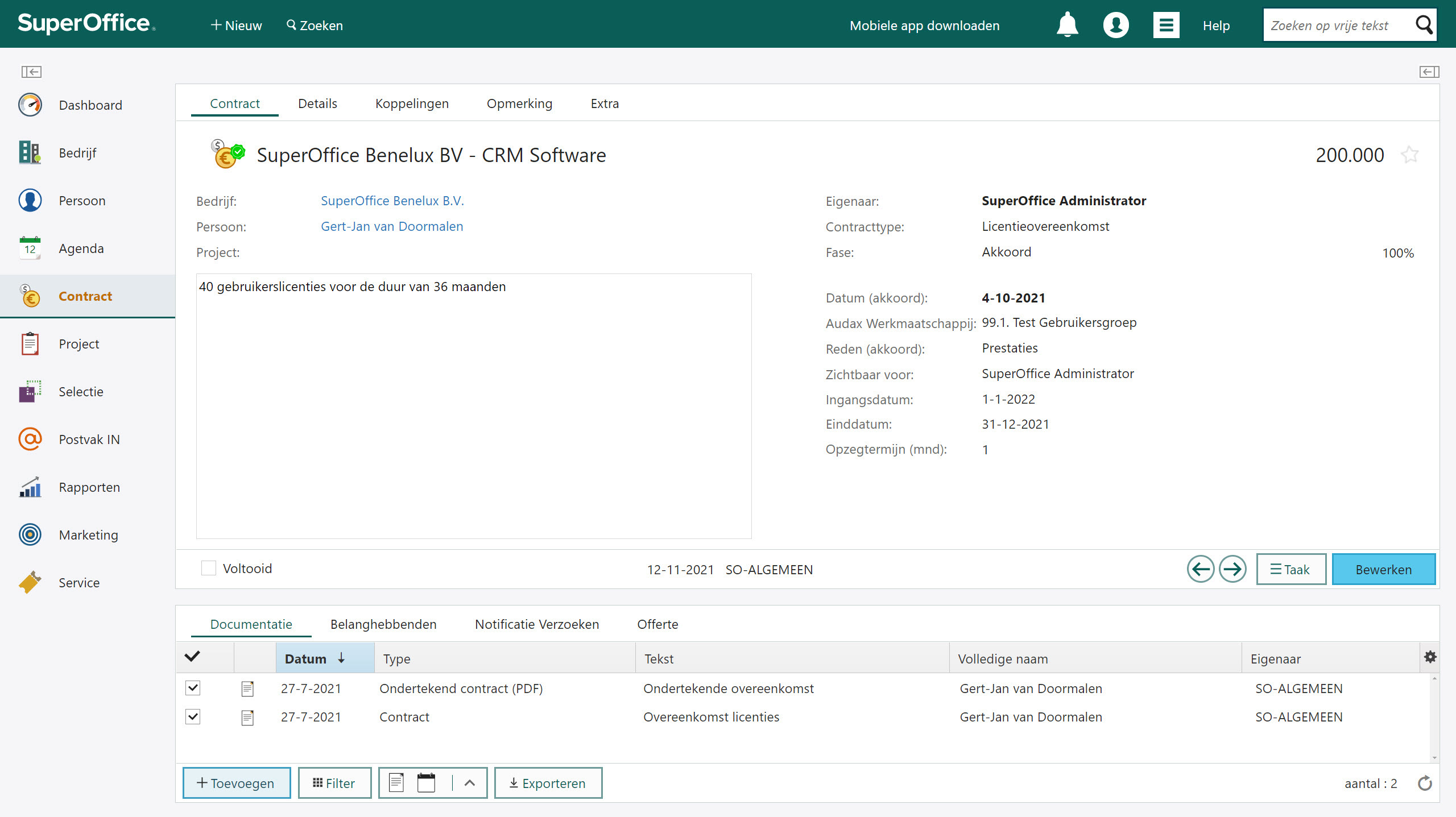The width and height of the screenshot is (1456, 817).
Task: Click the Toevoegen button
Action: coord(236,783)
